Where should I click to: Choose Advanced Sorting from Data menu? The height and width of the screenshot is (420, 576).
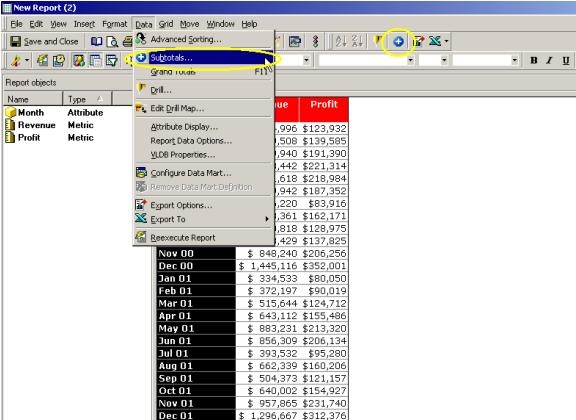click(203, 39)
